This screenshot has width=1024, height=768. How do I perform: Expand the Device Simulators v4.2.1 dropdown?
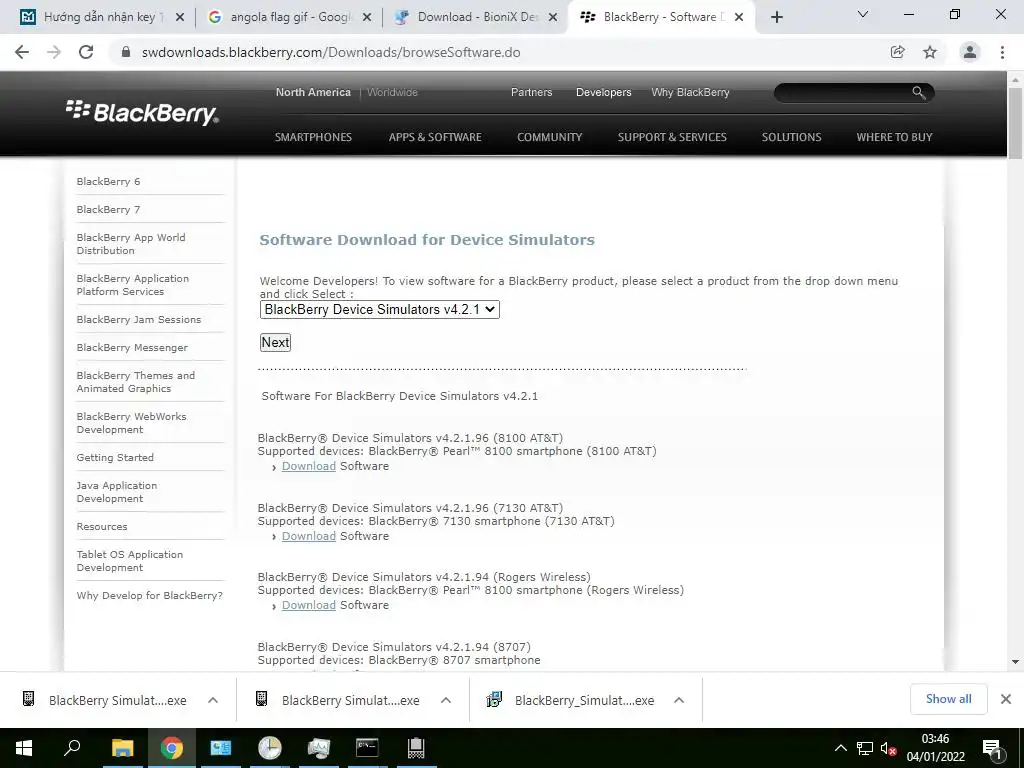(379, 310)
